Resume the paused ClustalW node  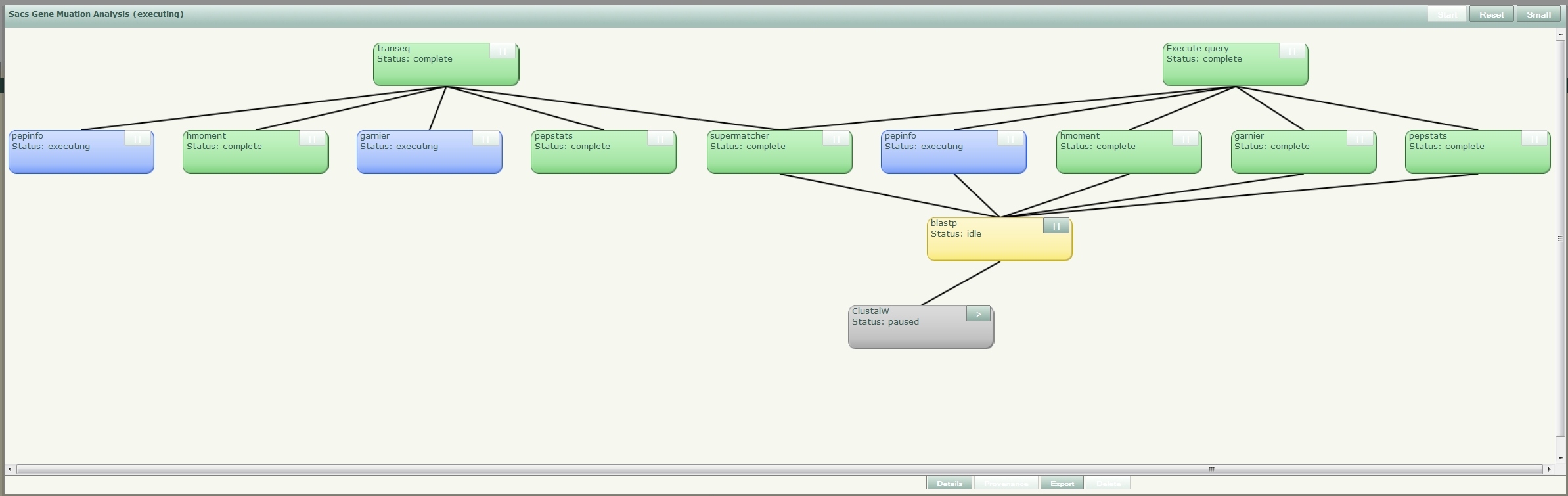[977, 315]
